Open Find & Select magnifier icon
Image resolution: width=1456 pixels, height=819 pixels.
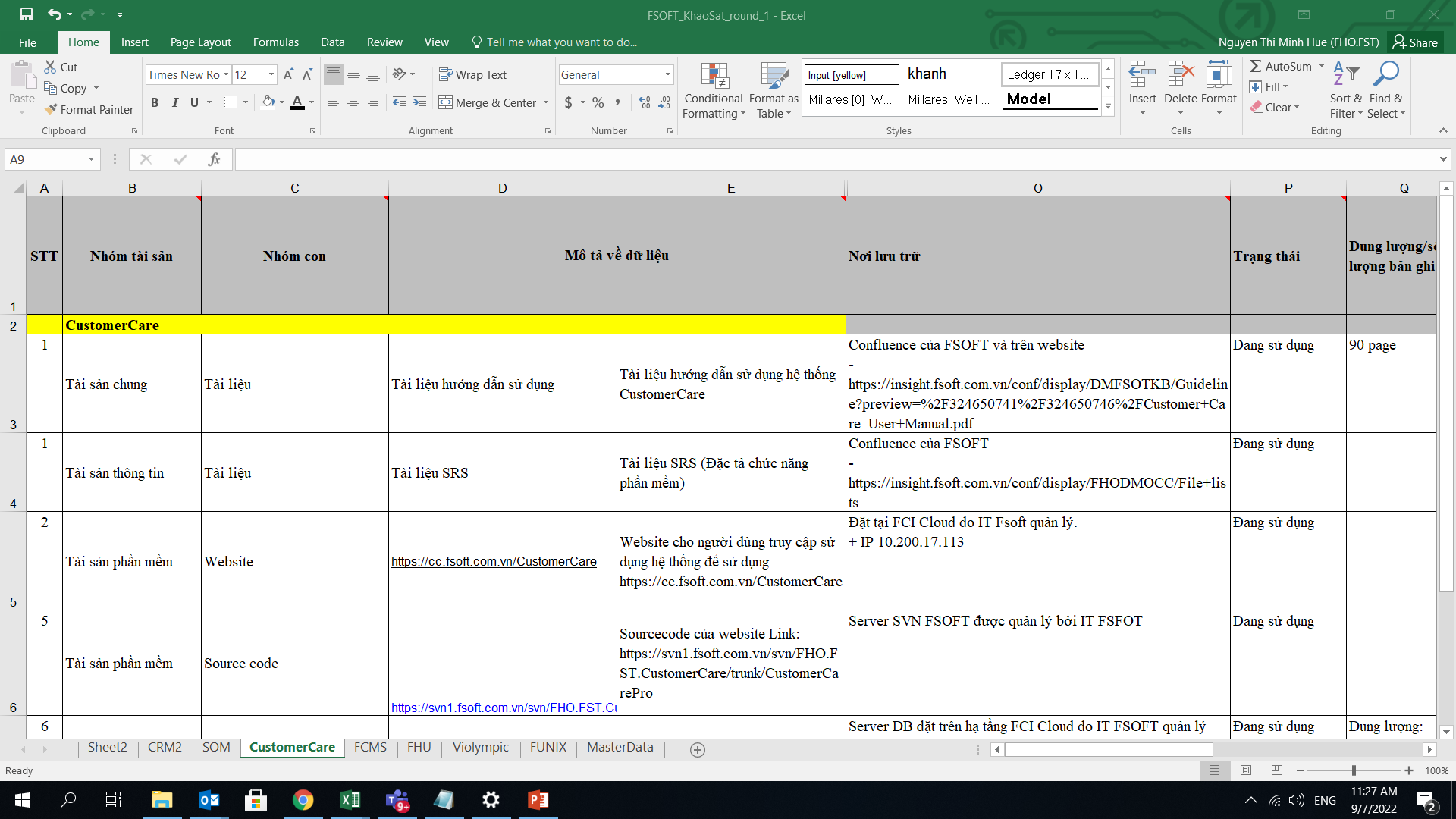coord(1386,74)
